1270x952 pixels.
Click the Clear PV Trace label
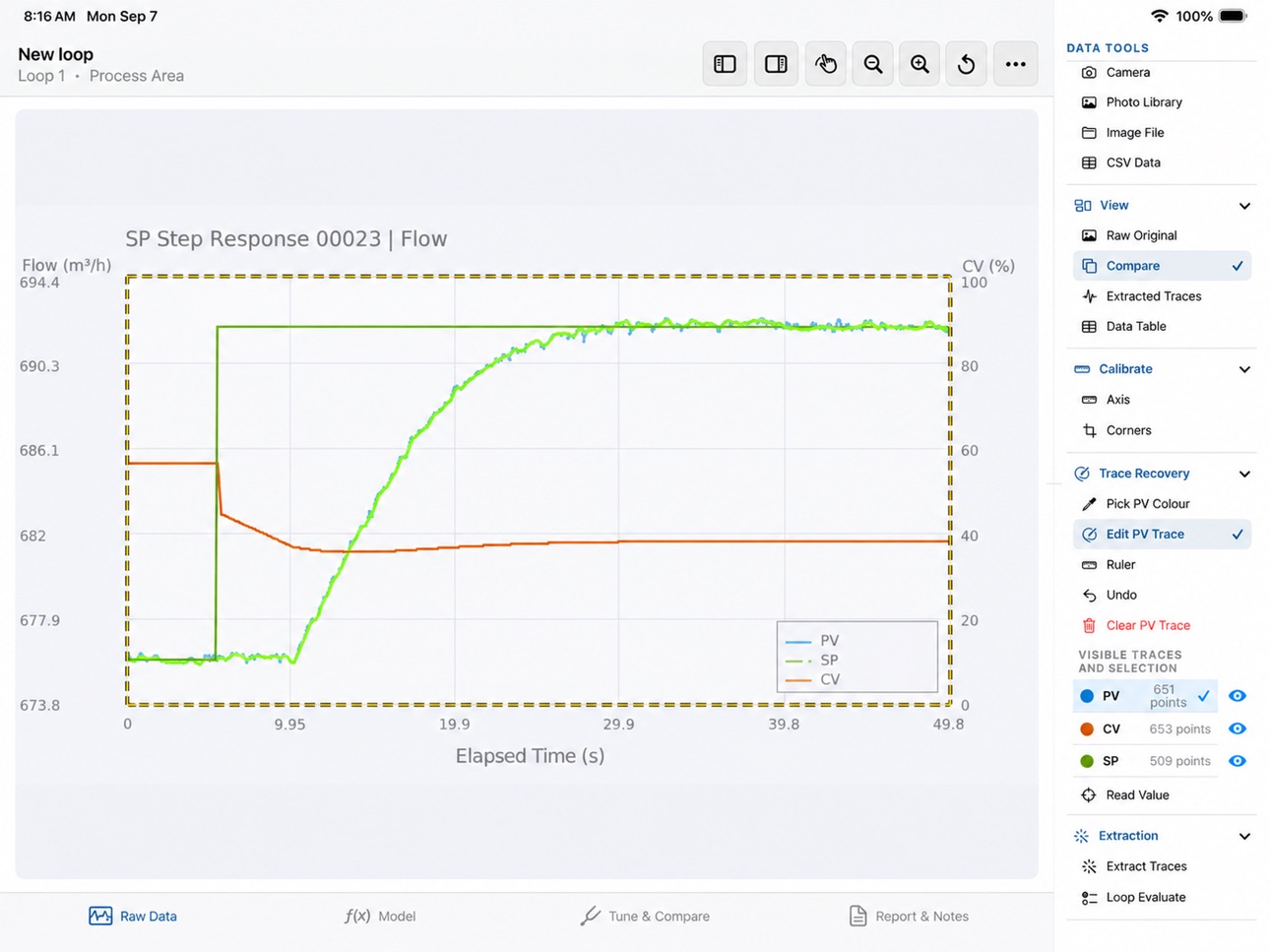point(1148,625)
